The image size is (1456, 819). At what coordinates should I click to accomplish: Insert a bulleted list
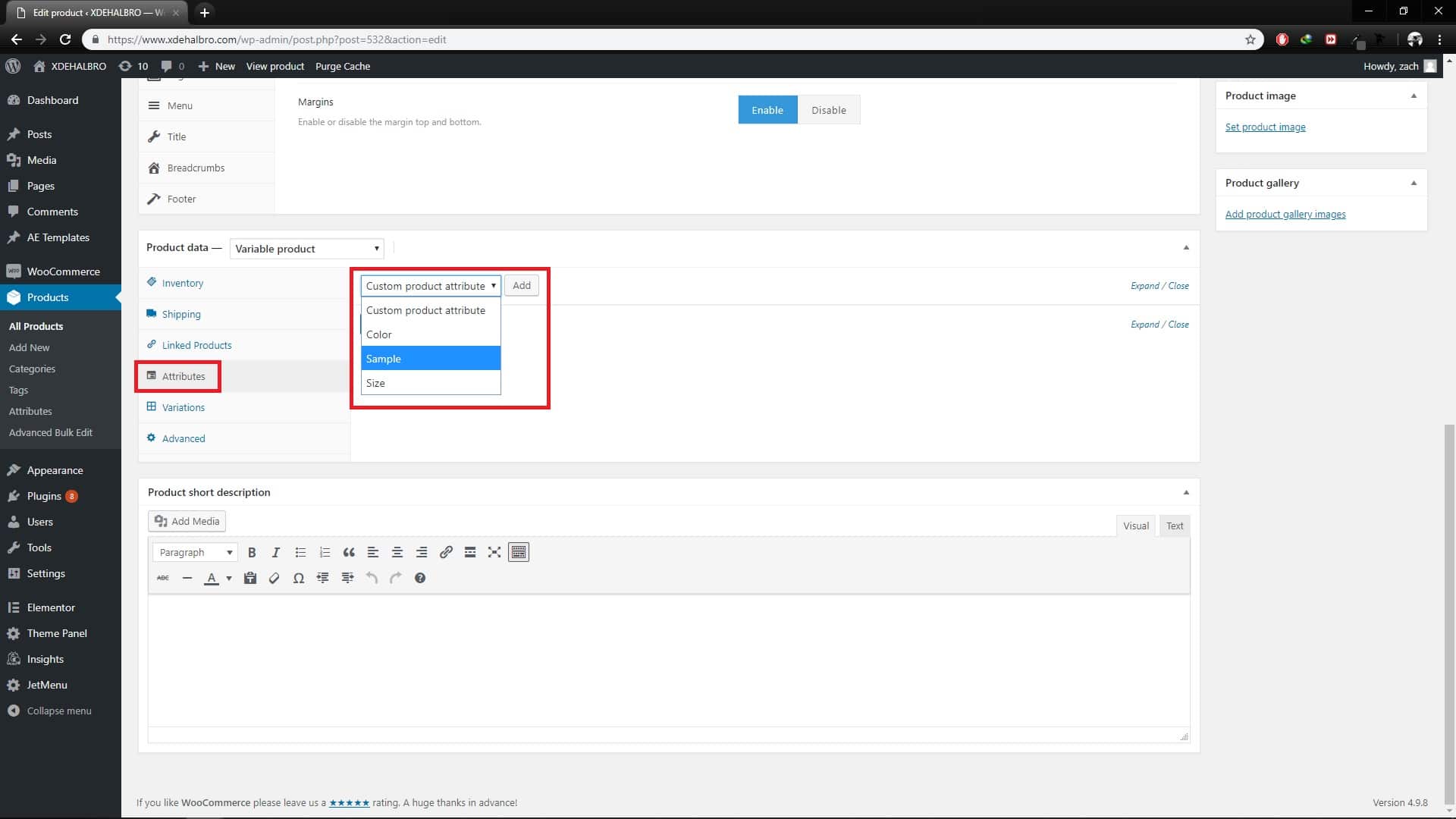point(300,552)
